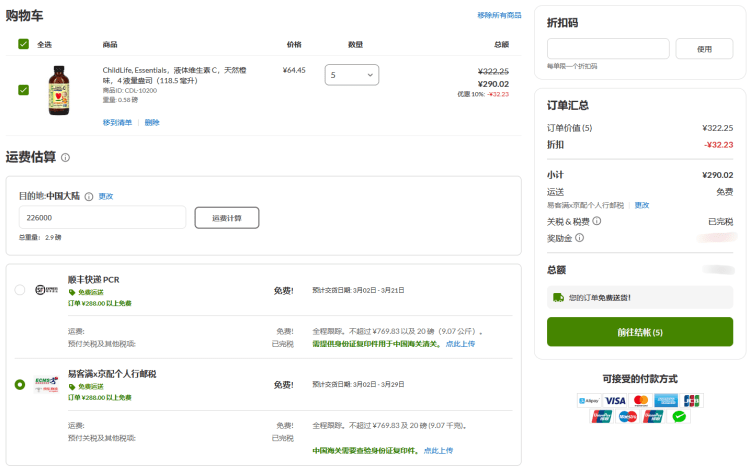
Task: Click the green 前往结帐 (5) button
Action: tap(640, 332)
